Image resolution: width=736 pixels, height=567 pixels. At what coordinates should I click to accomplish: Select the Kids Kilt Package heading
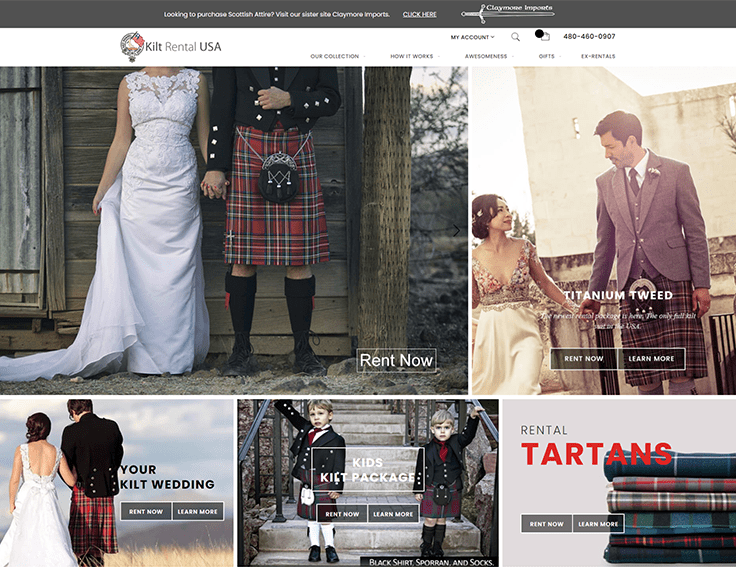click(368, 470)
